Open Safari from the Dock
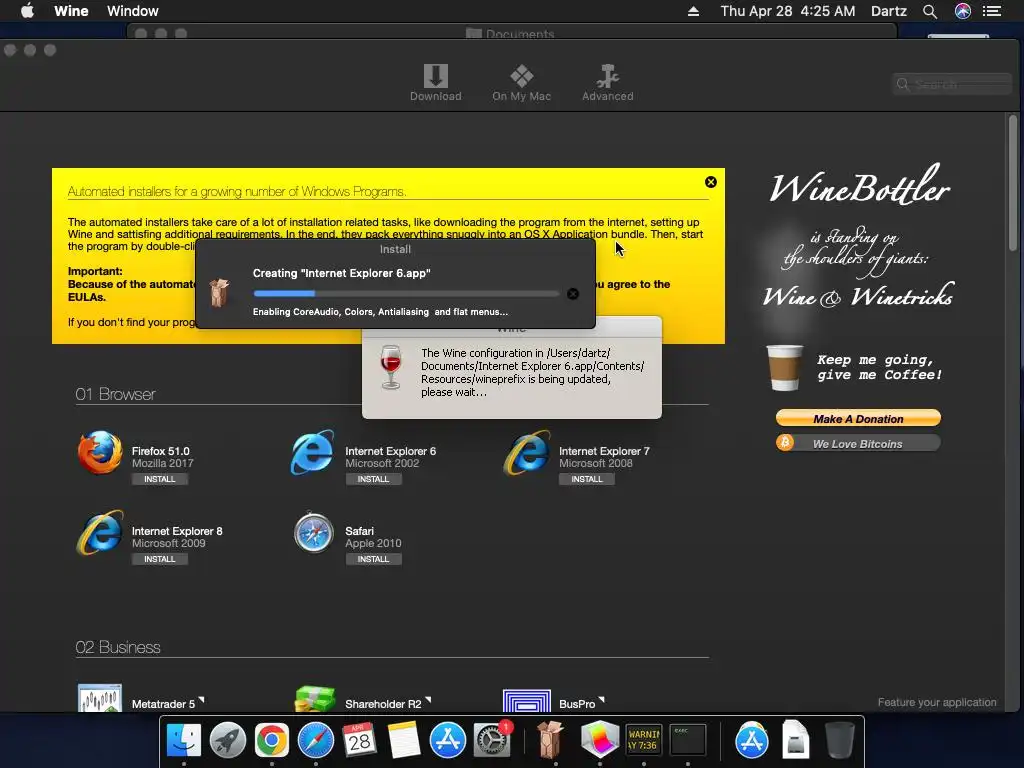This screenshot has height=768, width=1024. [x=315, y=741]
